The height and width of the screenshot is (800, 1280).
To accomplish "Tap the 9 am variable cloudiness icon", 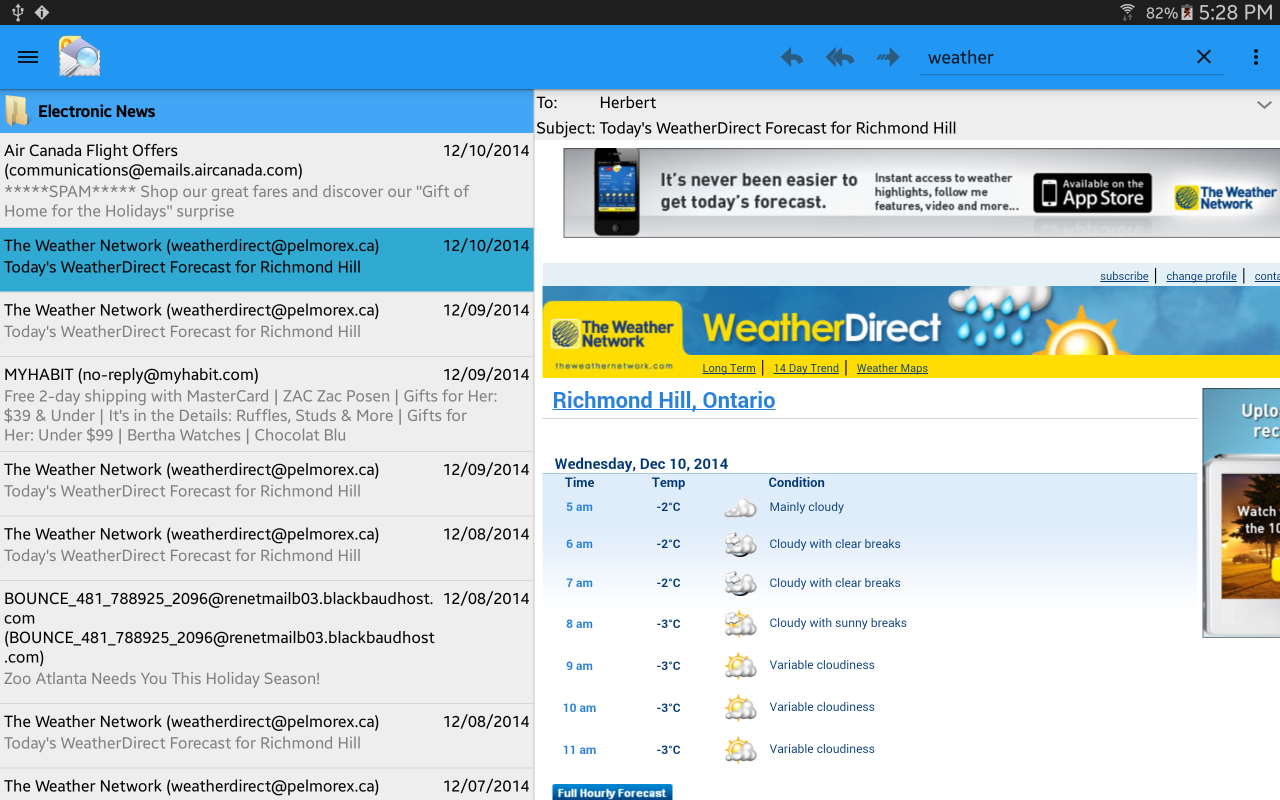I will tap(740, 666).
